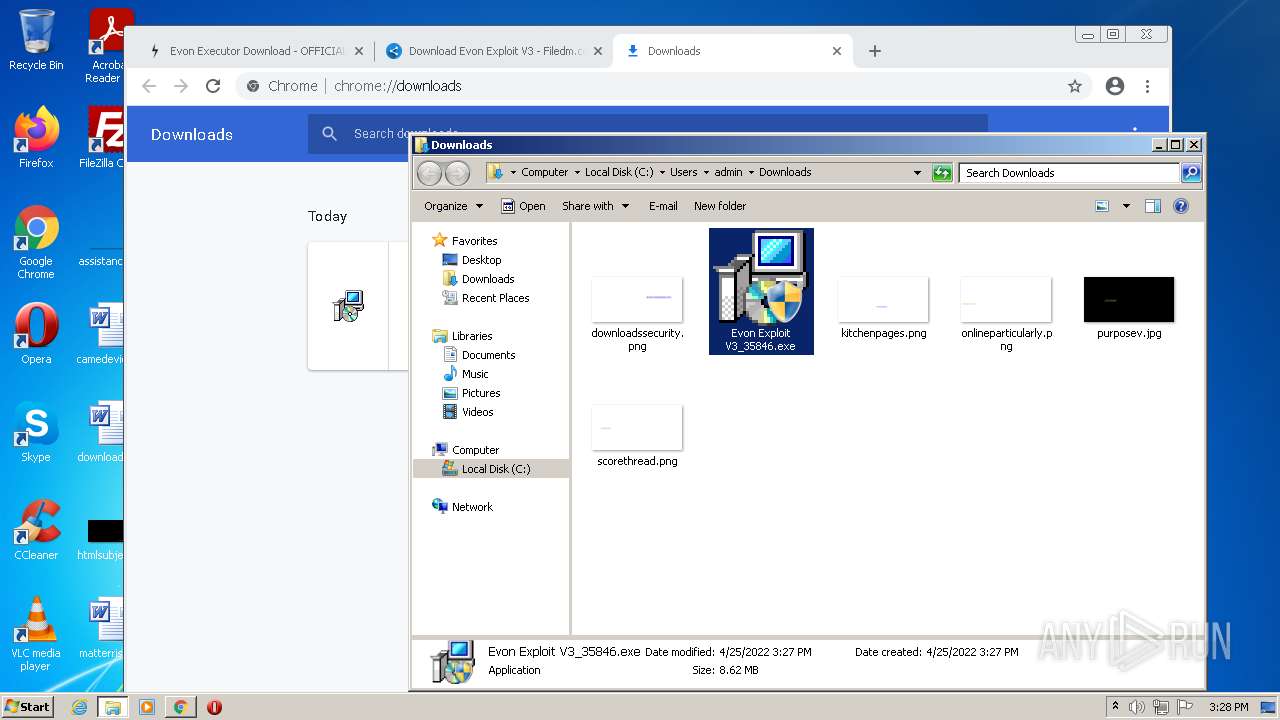Click Chrome address bar URL
Viewport: 1280px width, 720px height.
pyautogui.click(x=398, y=86)
